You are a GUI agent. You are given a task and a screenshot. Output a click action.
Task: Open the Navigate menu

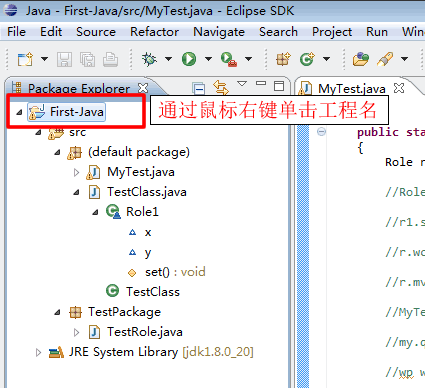(219, 32)
